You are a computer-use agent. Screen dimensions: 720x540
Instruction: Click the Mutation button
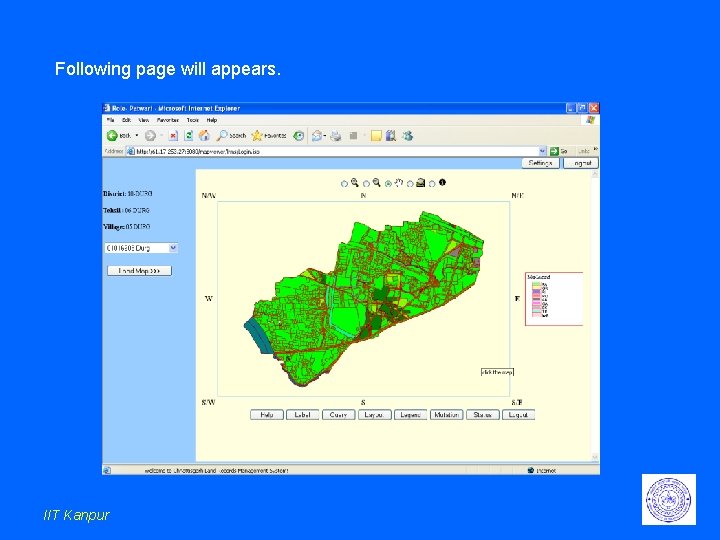coord(446,415)
